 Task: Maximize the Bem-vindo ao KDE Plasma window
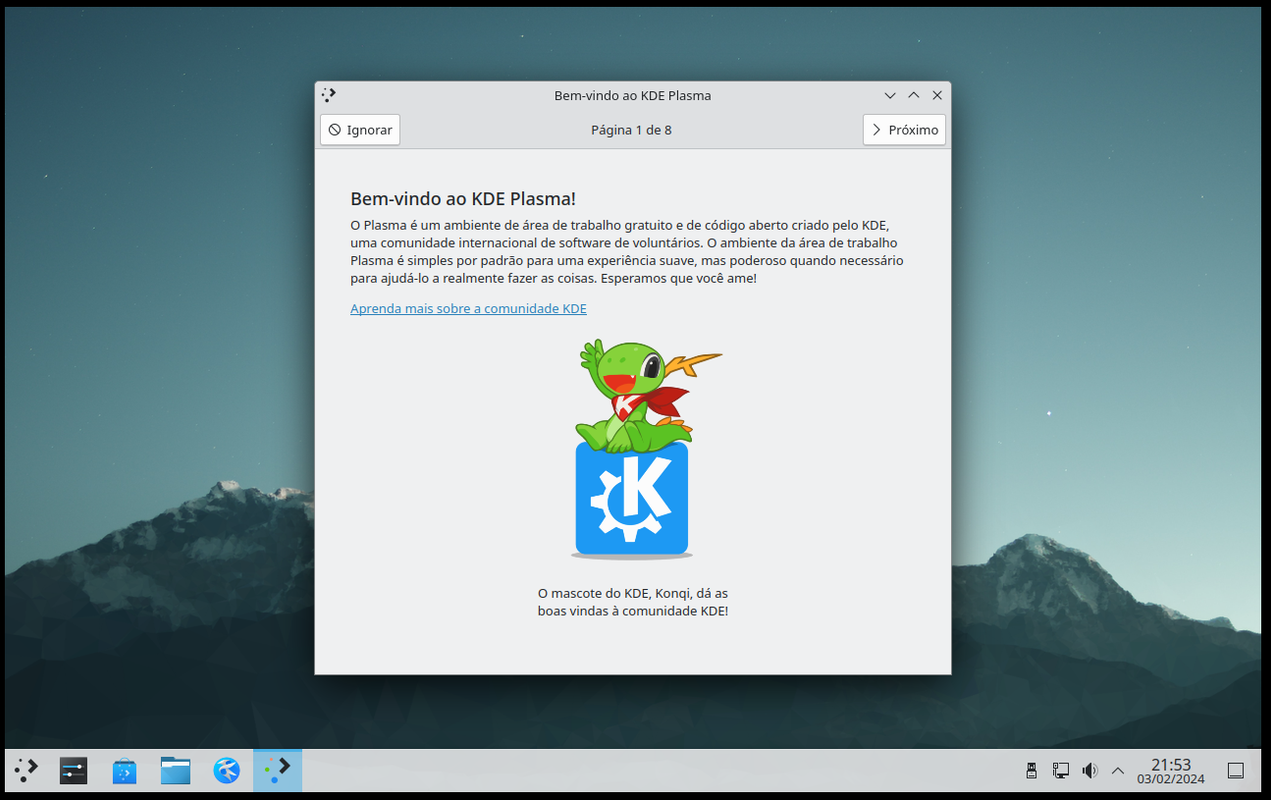[x=913, y=96]
